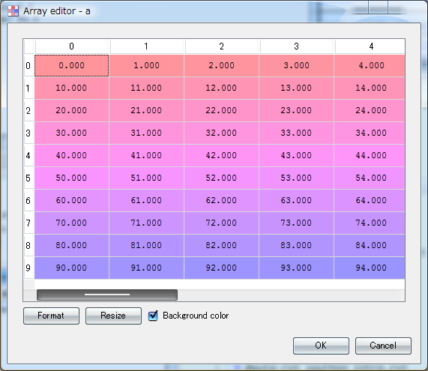
Task: Click the Cancel button
Action: point(383,346)
